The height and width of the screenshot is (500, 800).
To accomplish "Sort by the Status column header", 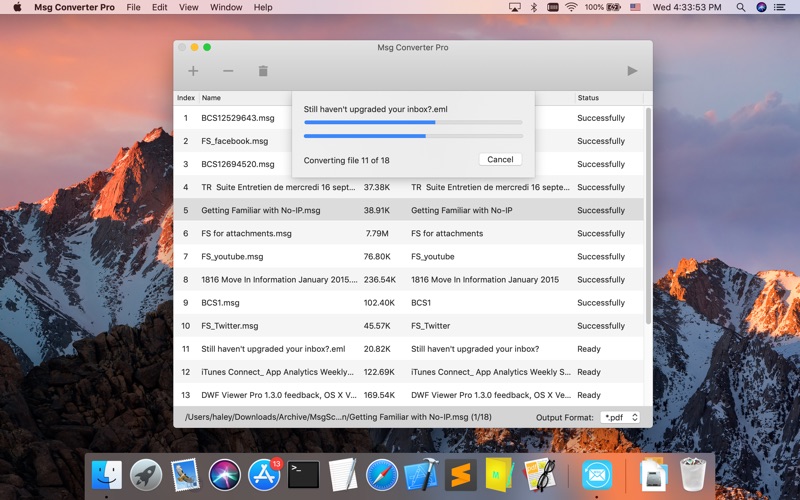I will pyautogui.click(x=588, y=97).
